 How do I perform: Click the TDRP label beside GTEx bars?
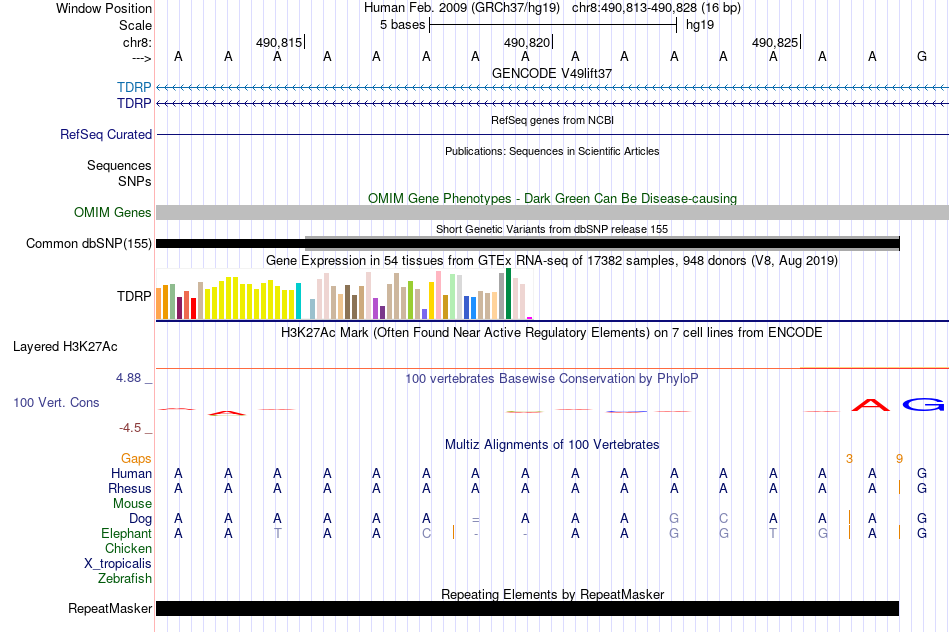(134, 296)
